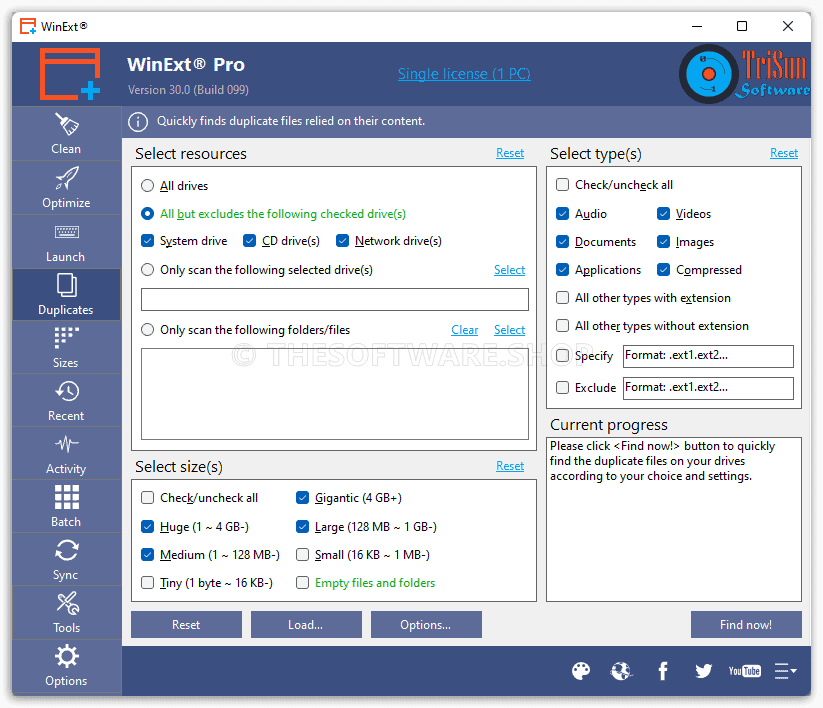Open the Activity monitor module
Viewport: 823px width, 708px height.
point(66,453)
